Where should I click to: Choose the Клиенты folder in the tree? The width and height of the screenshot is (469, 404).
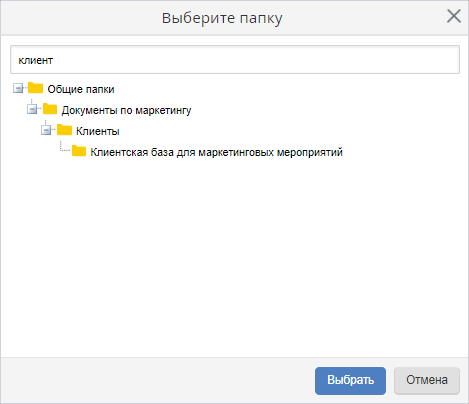pyautogui.click(x=98, y=131)
